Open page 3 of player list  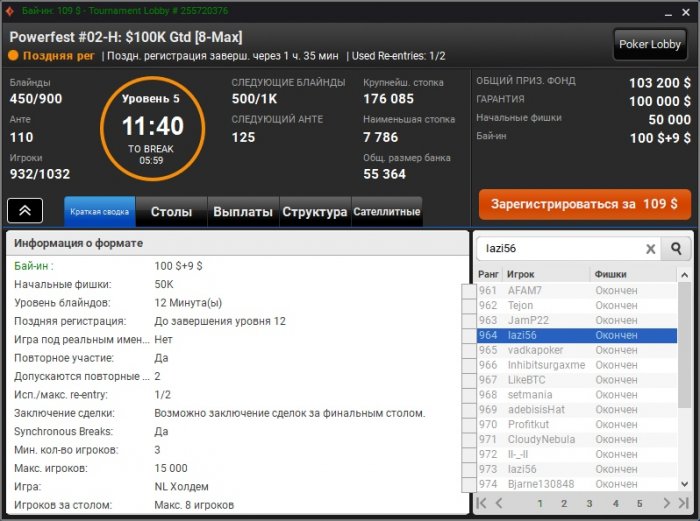589,504
